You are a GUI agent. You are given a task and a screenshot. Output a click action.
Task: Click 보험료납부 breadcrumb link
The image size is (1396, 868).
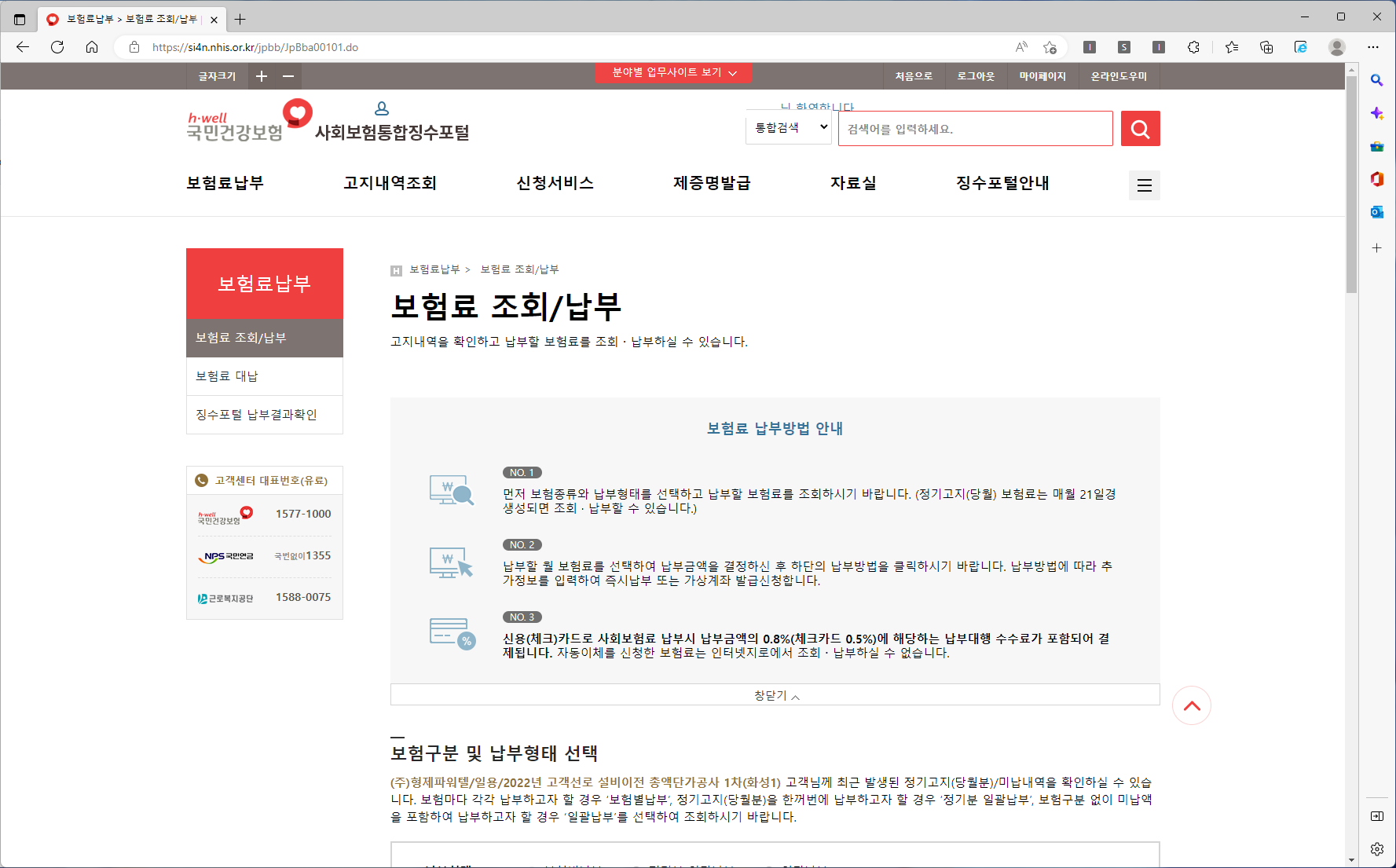[x=434, y=269]
